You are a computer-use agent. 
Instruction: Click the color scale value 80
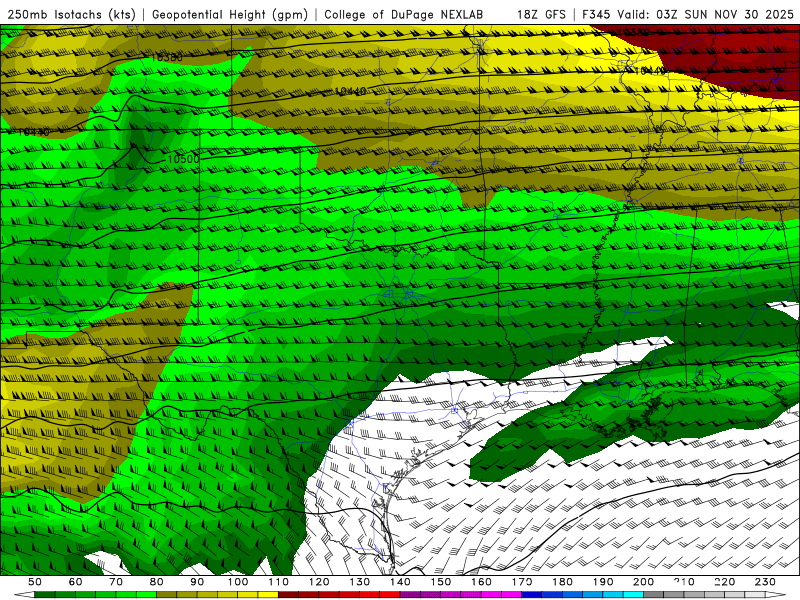(x=157, y=582)
